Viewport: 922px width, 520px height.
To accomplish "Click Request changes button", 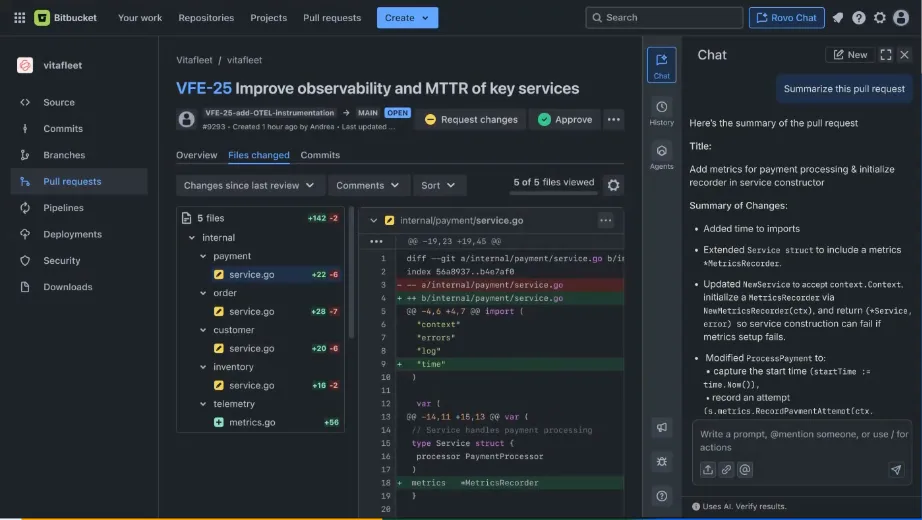I will (471, 119).
